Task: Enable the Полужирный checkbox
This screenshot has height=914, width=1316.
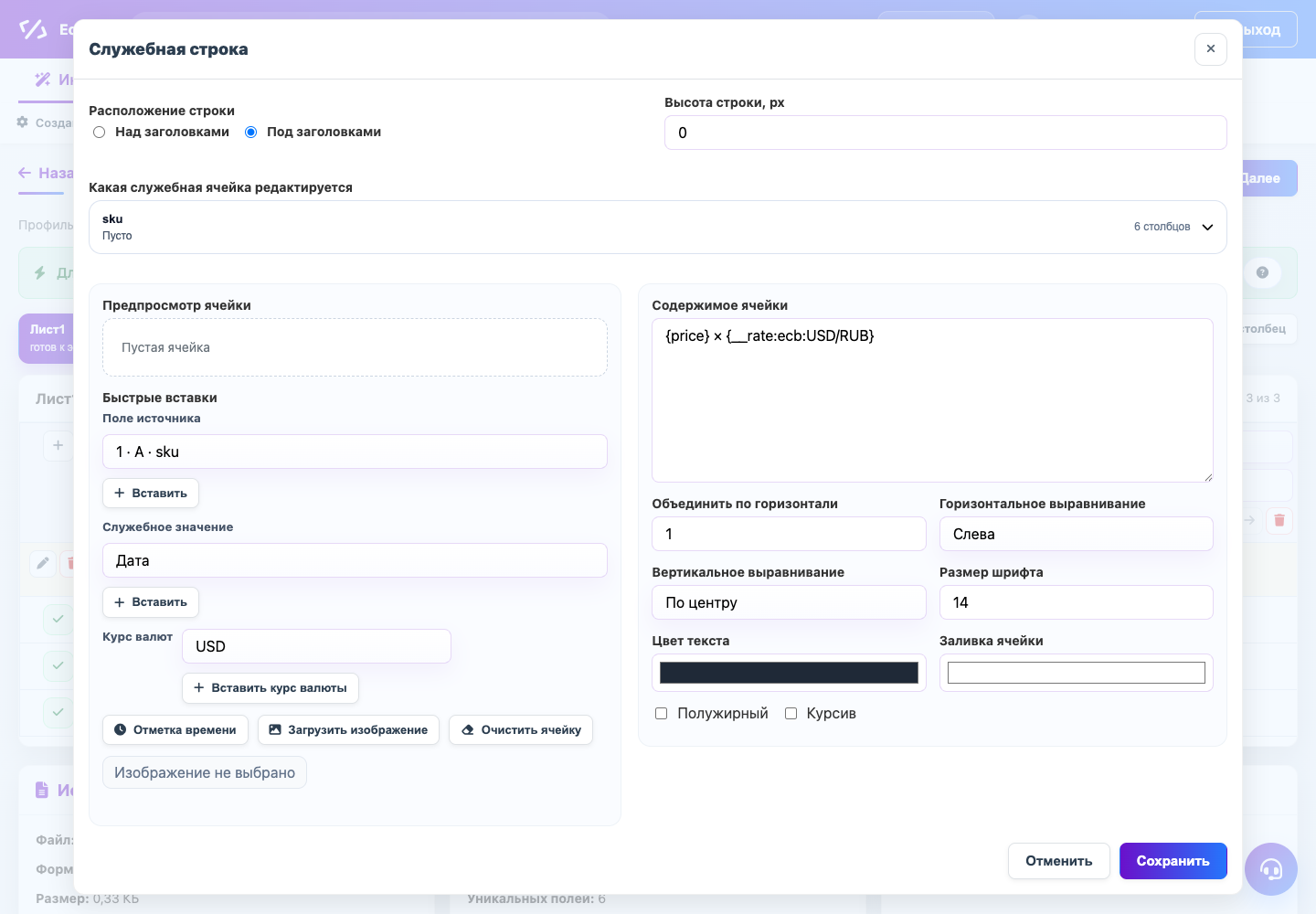Action: tap(662, 714)
